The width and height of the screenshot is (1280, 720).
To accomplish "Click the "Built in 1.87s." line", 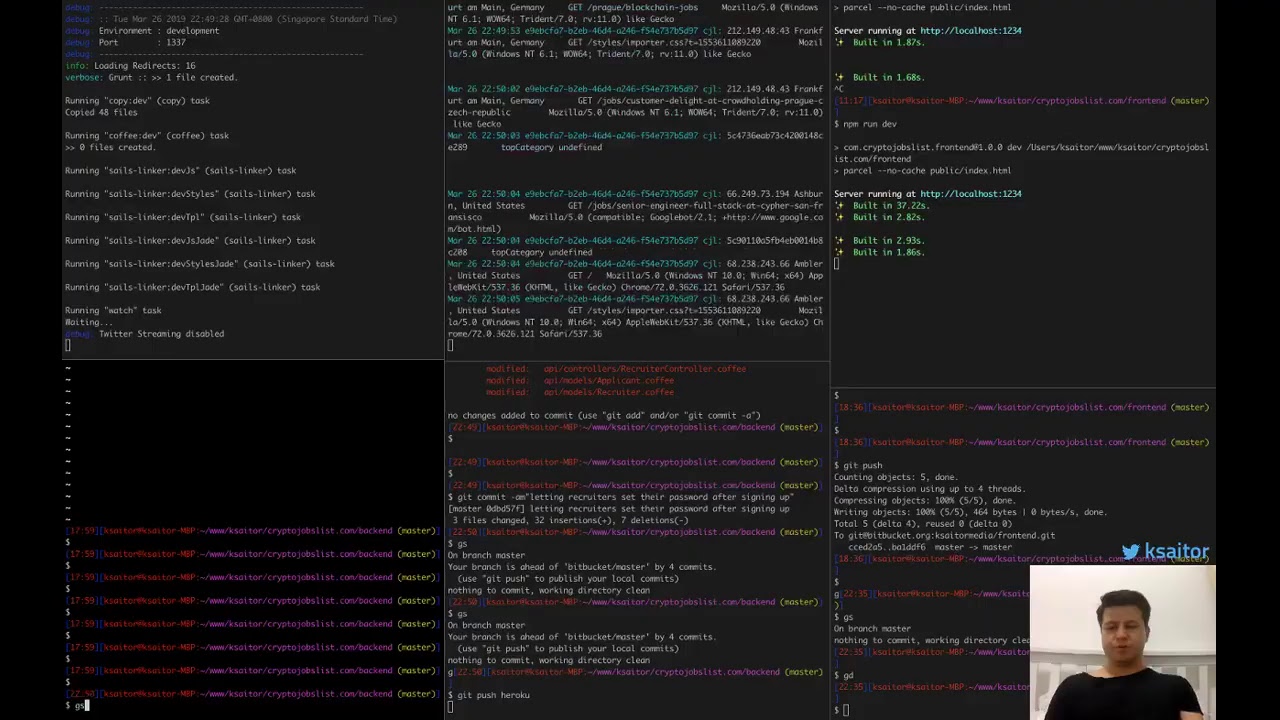I will point(879,43).
